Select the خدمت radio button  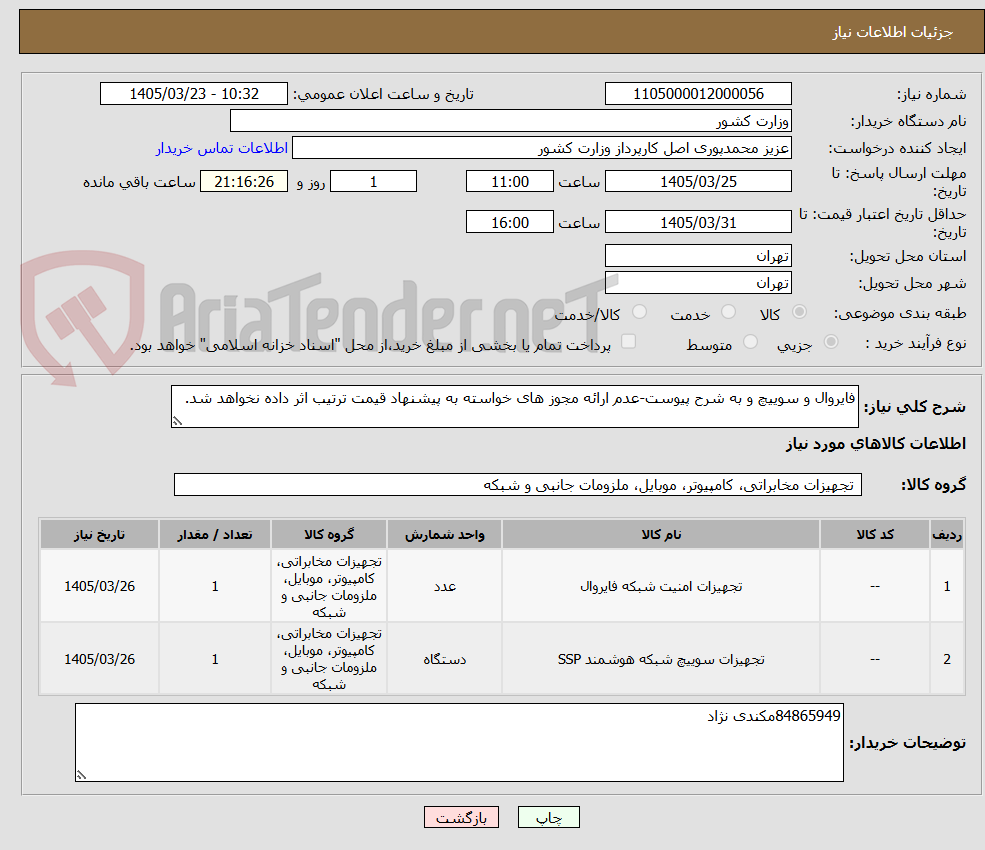tap(728, 312)
